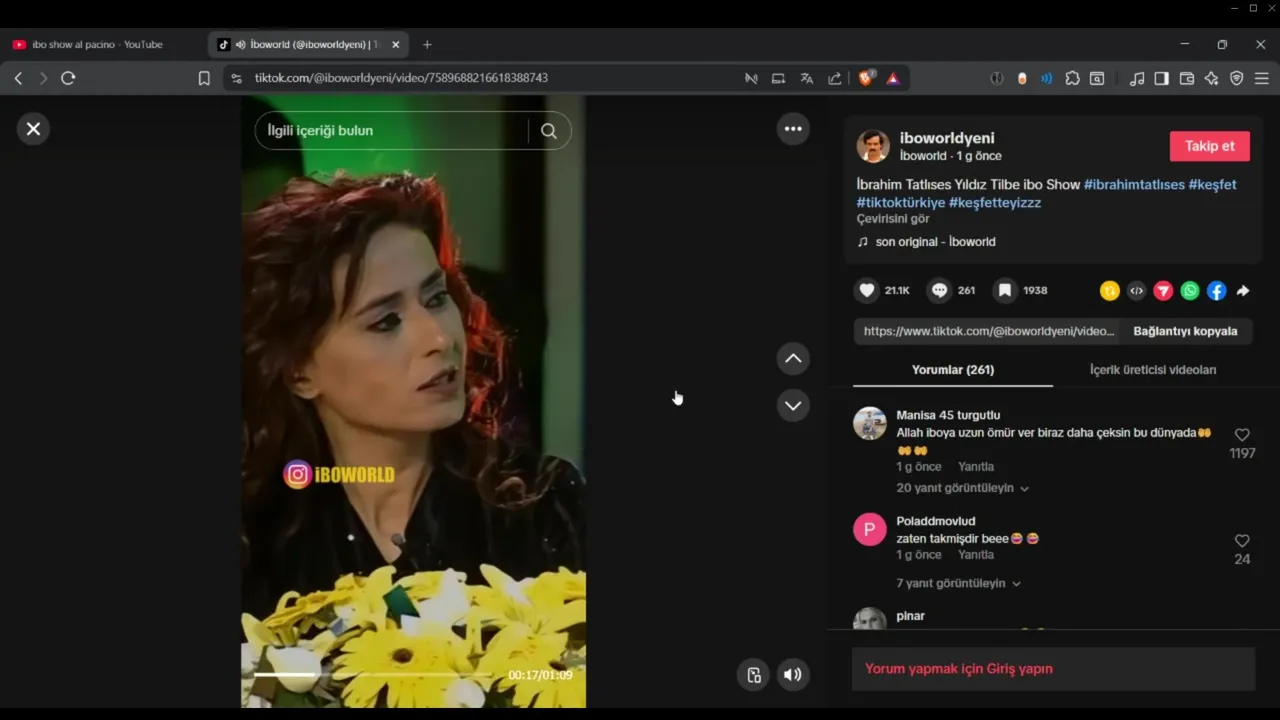The image size is (1280, 720).
Task: Click the Takip et follow button
Action: (1210, 146)
